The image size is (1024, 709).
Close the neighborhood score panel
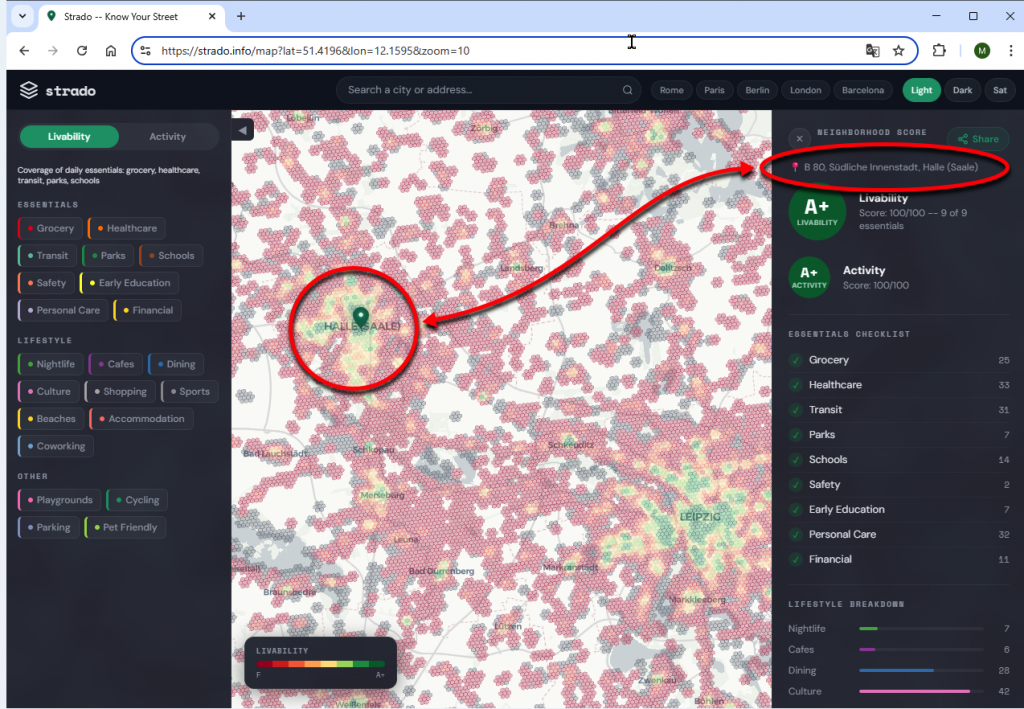(799, 139)
